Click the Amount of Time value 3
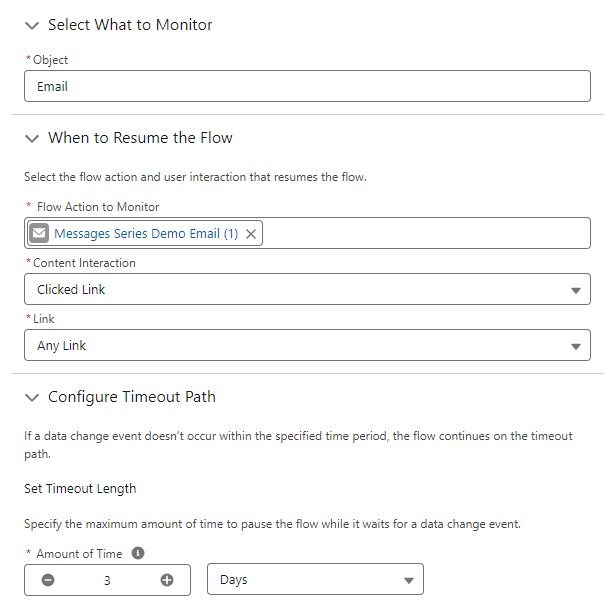 tap(107, 580)
